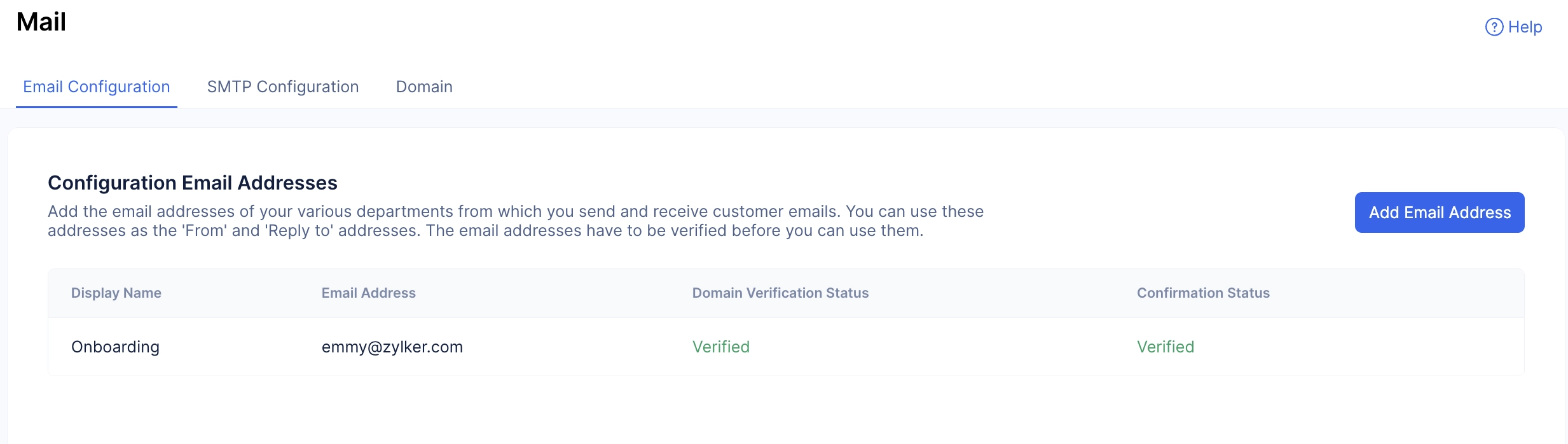Click the Help question mark icon
The image size is (1568, 444).
pos(1494,27)
